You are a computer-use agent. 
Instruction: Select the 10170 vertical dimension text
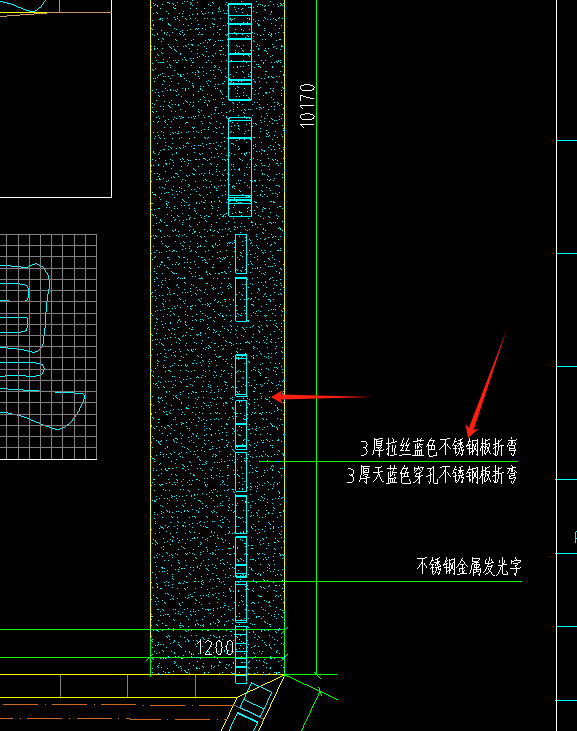307,106
